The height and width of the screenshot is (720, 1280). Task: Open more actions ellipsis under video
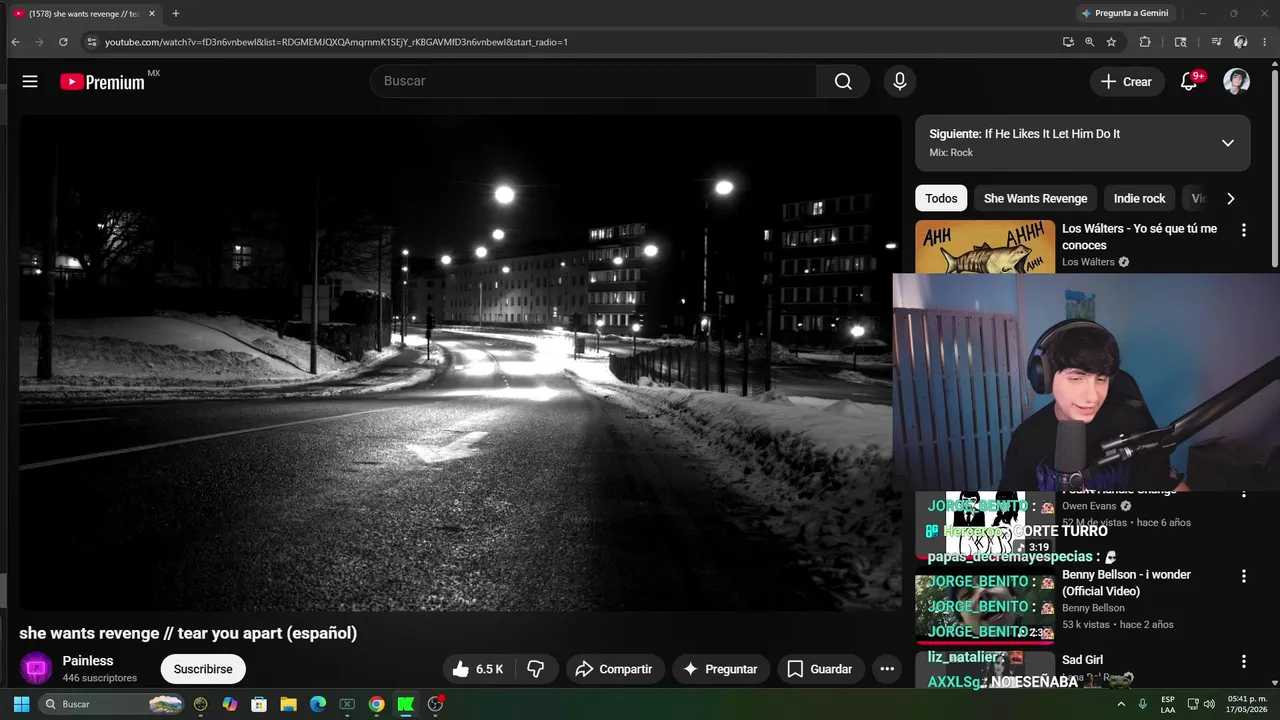886,669
